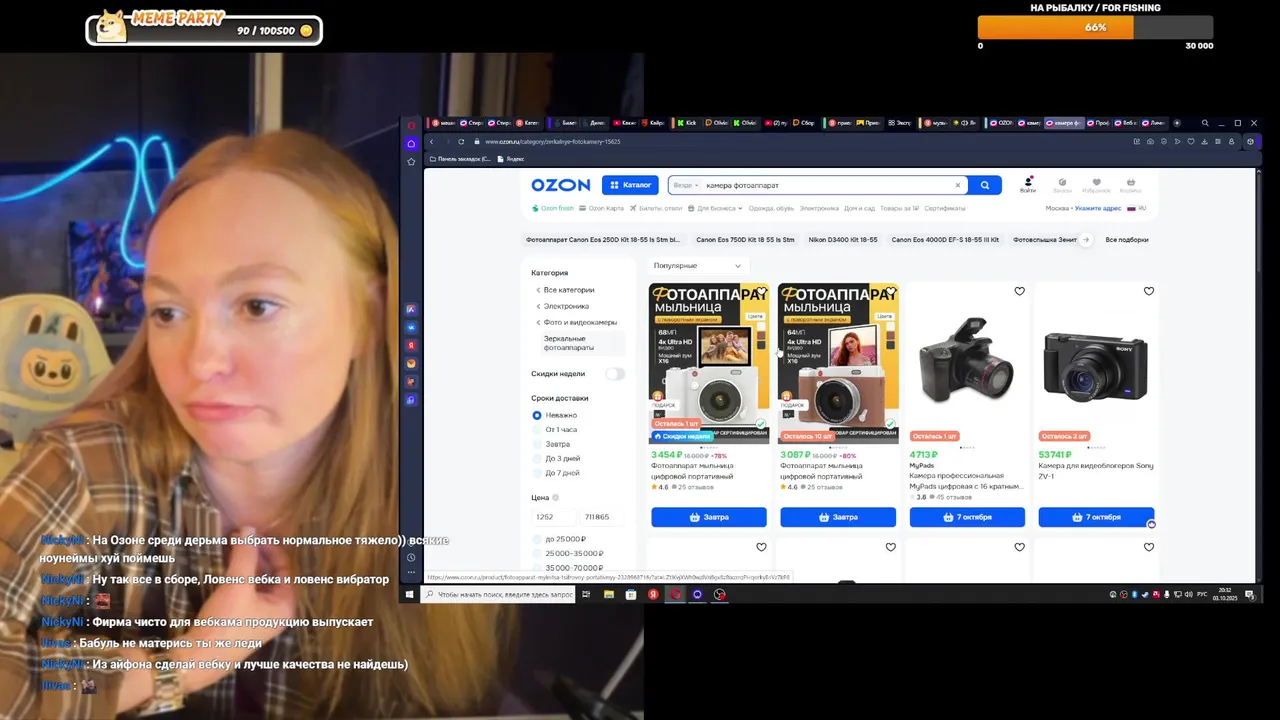Add Sony ZV-1 to cart, 7 октября
The height and width of the screenshot is (720, 1280).
point(1096,517)
